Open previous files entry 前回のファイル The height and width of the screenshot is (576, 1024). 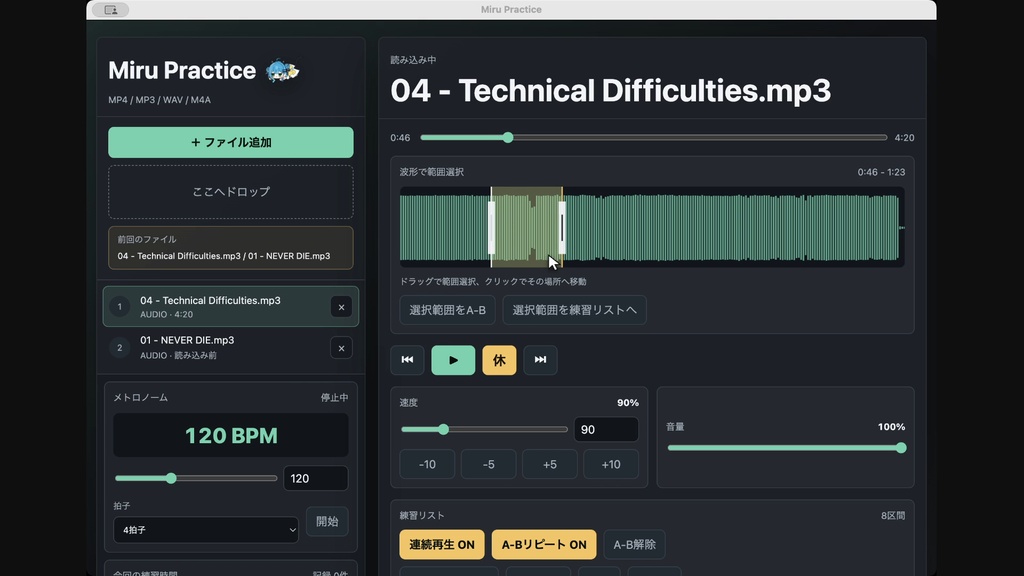click(x=231, y=248)
